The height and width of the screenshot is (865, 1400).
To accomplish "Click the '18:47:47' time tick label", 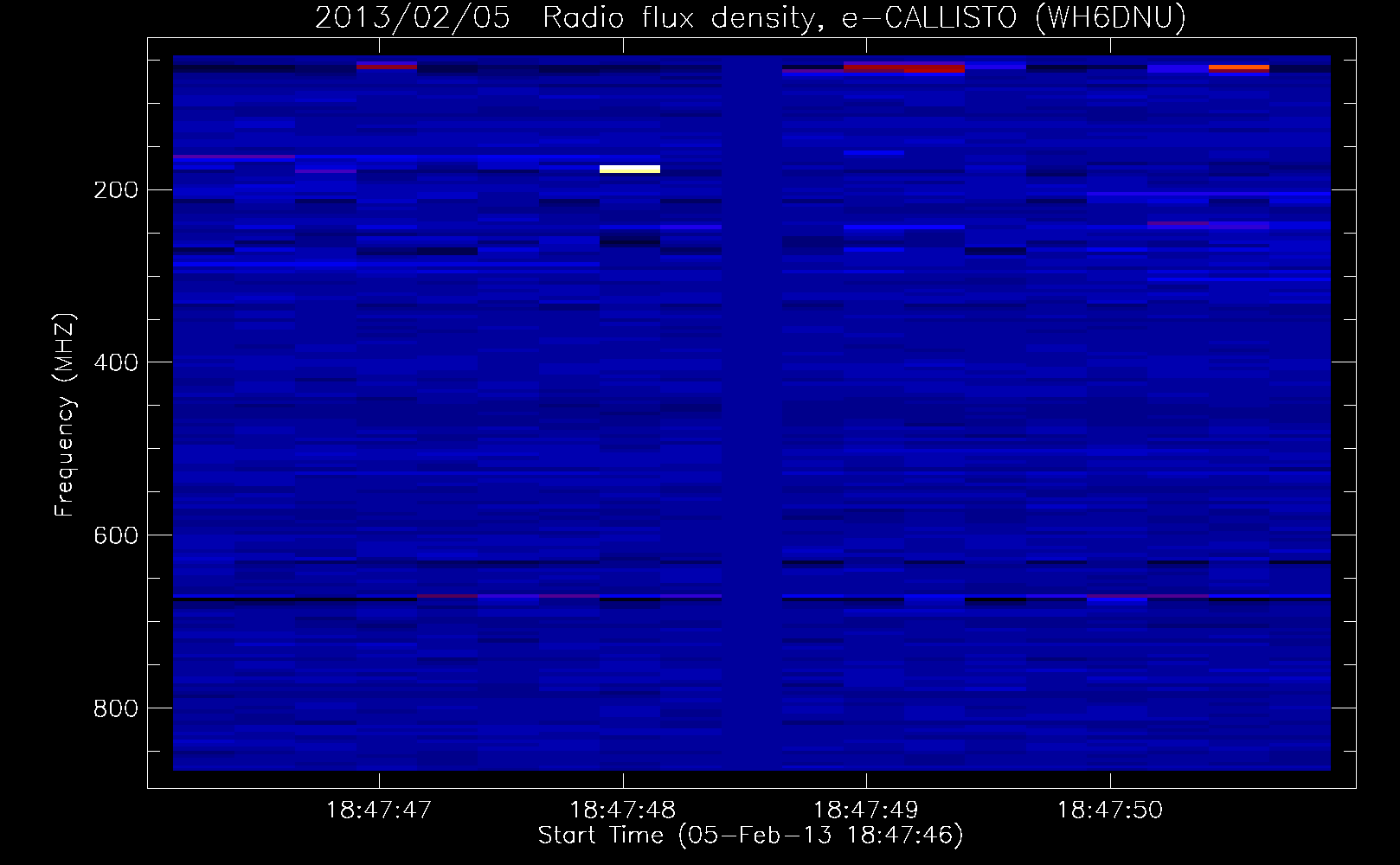I will (x=379, y=811).
